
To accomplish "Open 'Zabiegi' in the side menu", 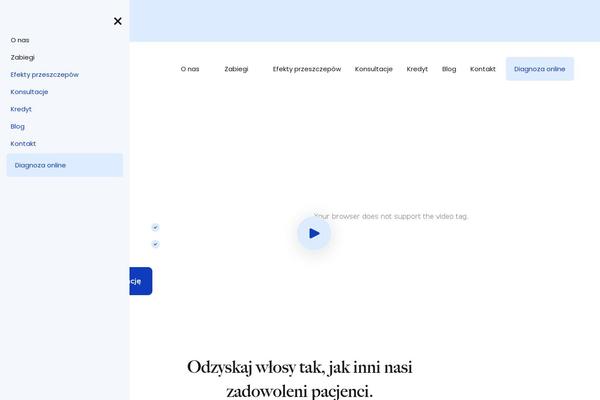I will [23, 57].
